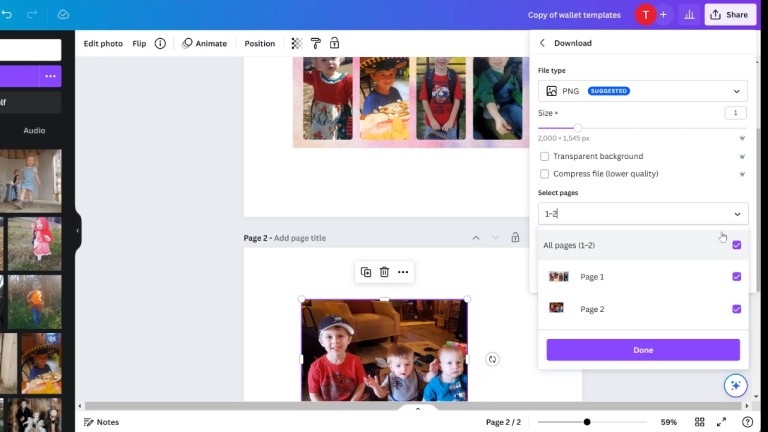Viewport: 768px width, 432px height.
Task: Click the Done button
Action: coord(642,350)
